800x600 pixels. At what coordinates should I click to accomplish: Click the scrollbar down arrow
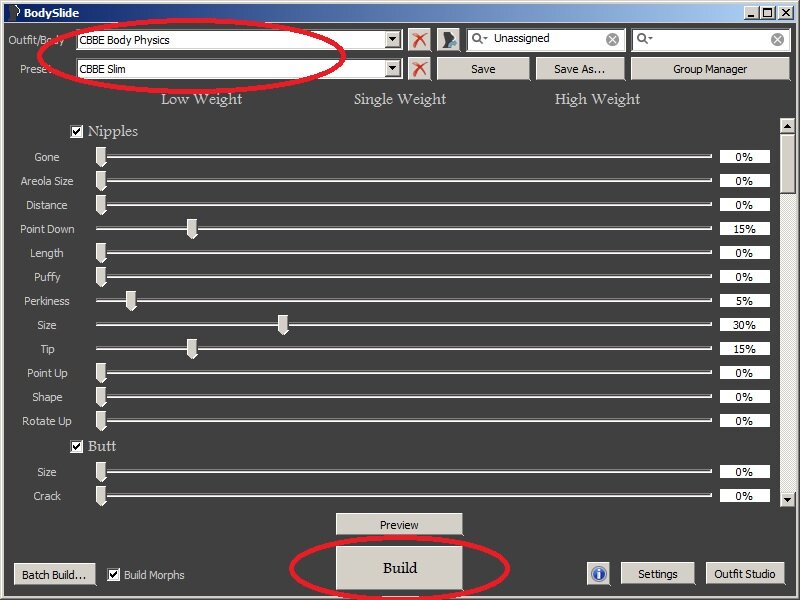pyautogui.click(x=787, y=499)
